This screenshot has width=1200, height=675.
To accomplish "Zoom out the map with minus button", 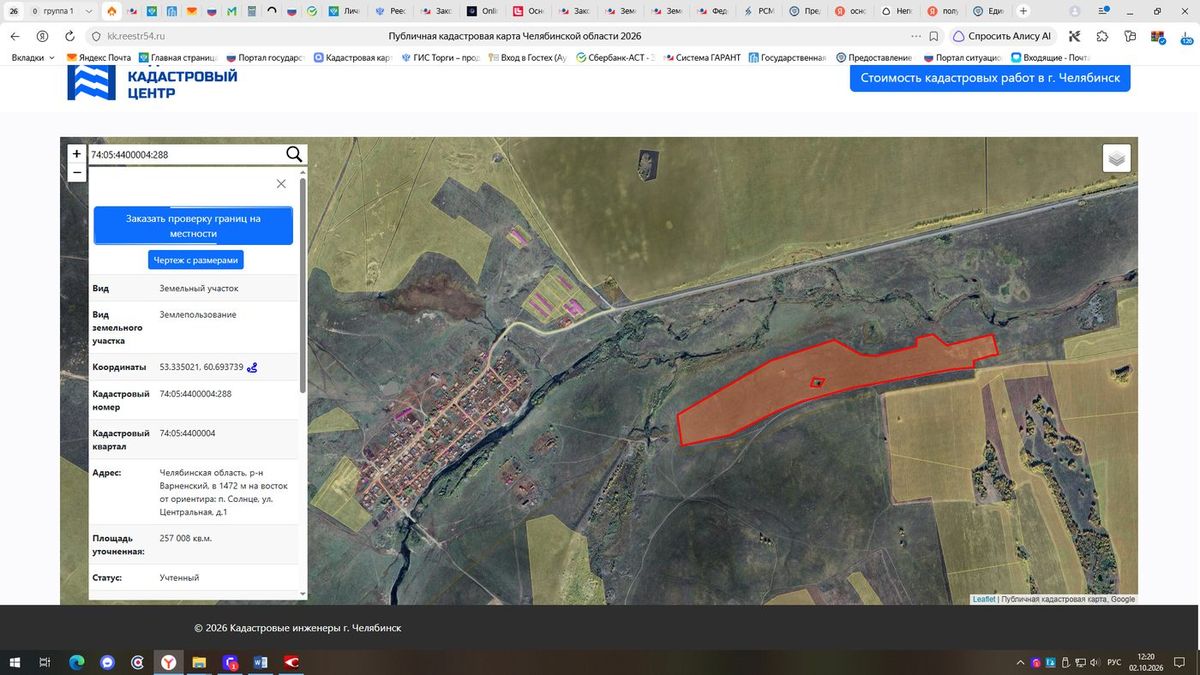I will [x=77, y=172].
